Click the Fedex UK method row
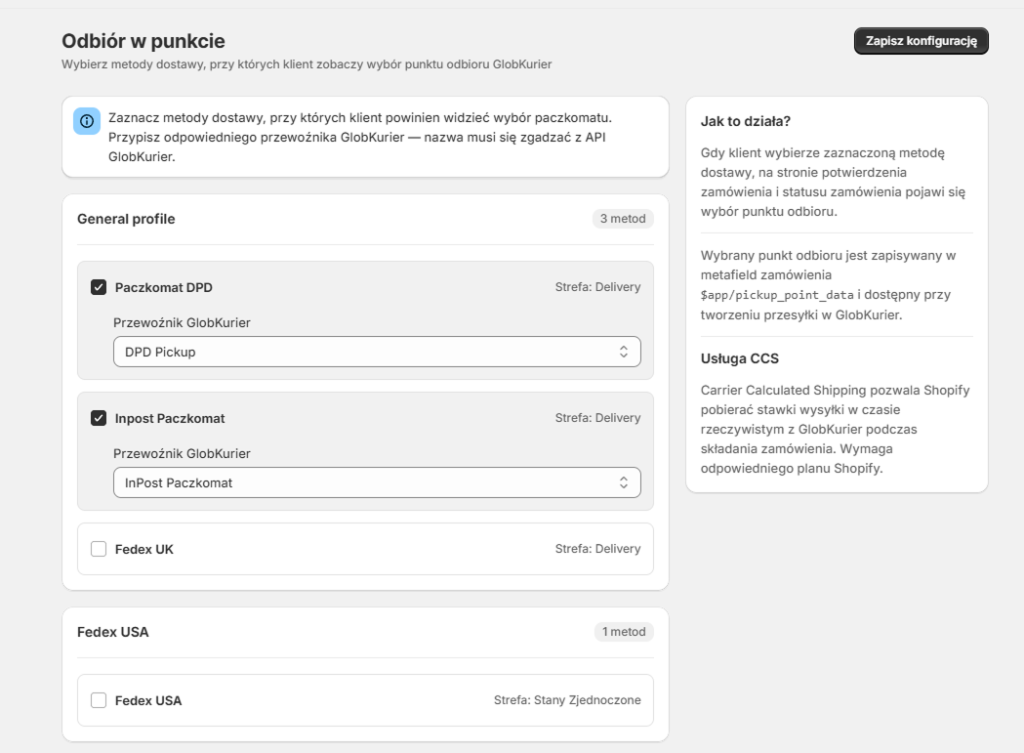The width and height of the screenshot is (1024, 753). tap(365, 549)
